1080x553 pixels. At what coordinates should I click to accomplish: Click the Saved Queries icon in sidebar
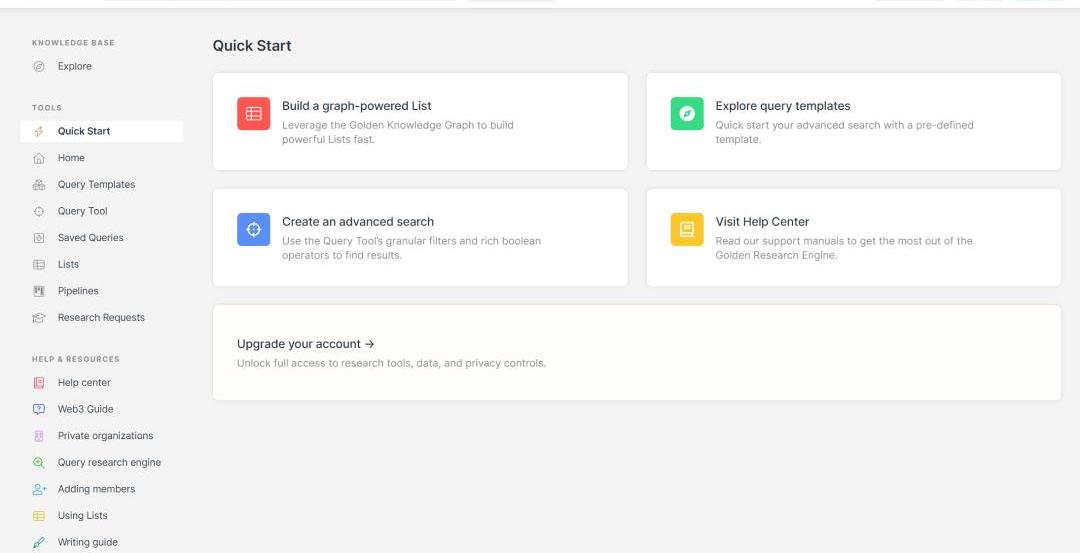[x=39, y=238]
